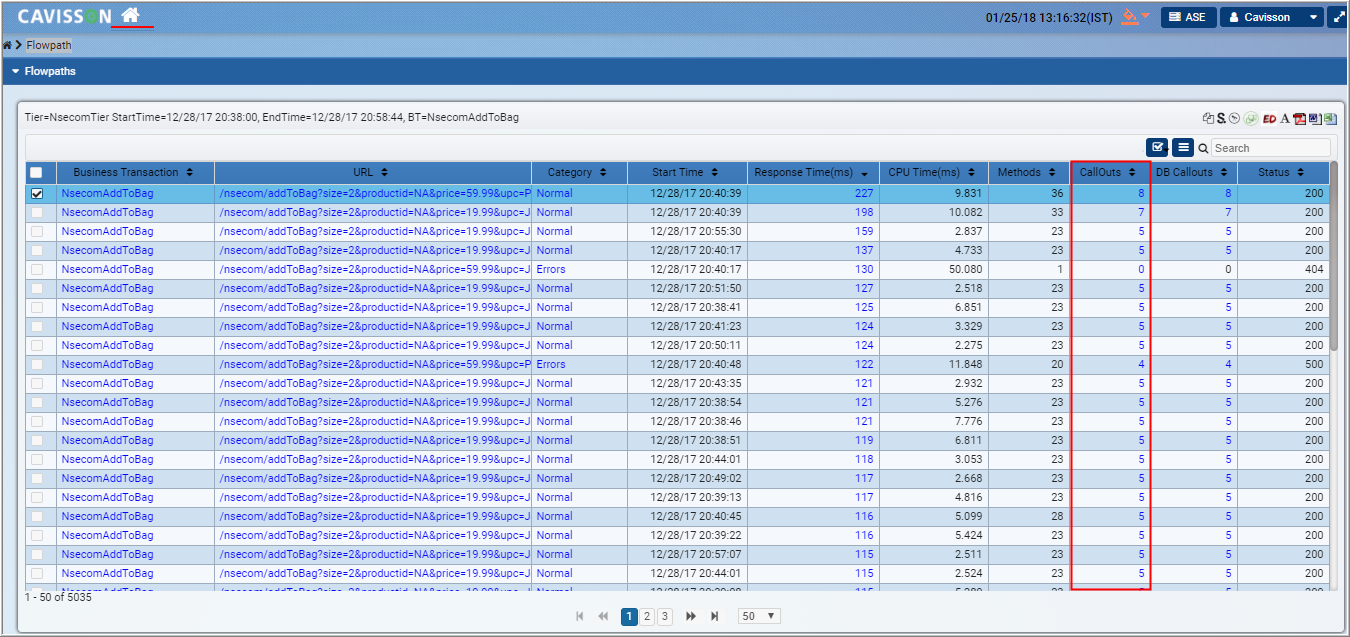This screenshot has height=637, width=1350.
Task: Go to the previous results page
Action: point(603,616)
